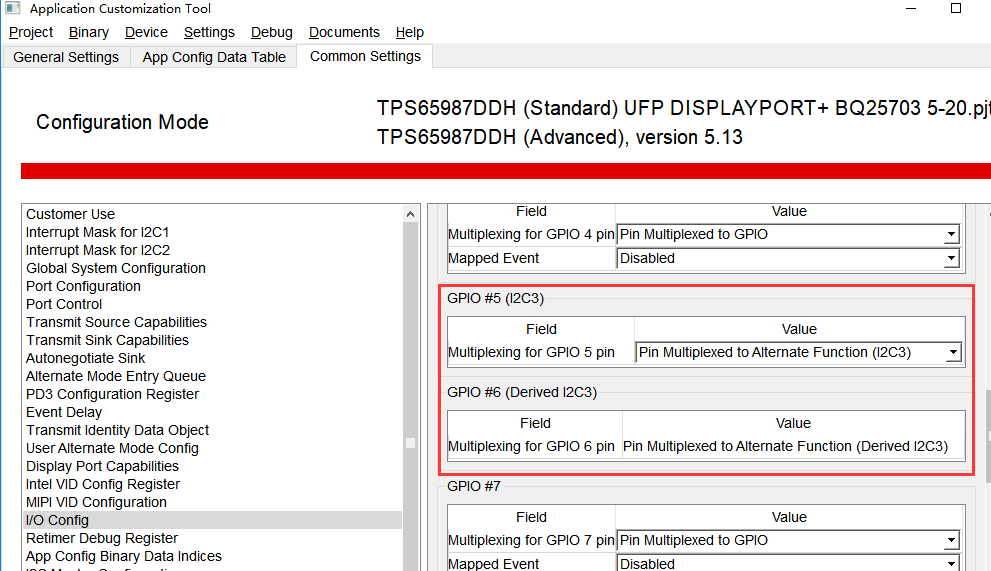
Task: Click the GPIO #5 (I2C3) group label
Action: pyautogui.click(x=496, y=298)
